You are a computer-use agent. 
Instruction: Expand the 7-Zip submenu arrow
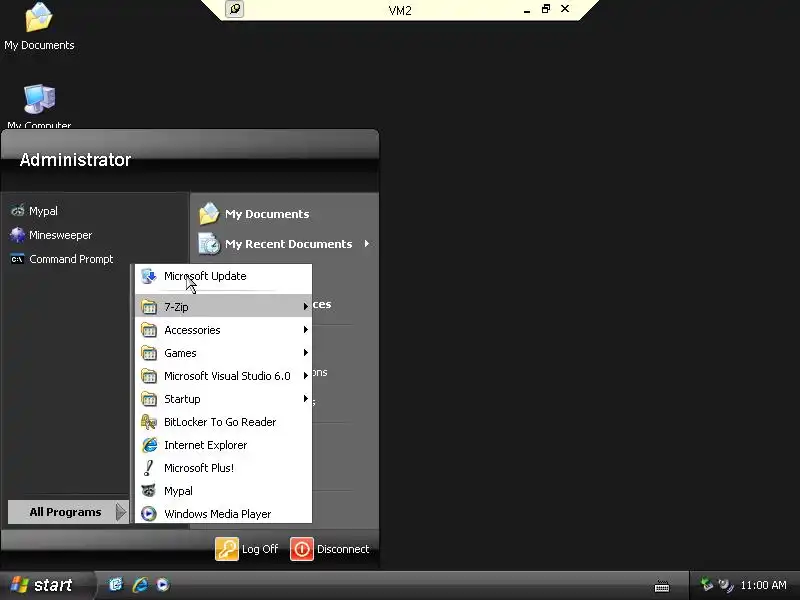[x=305, y=307]
